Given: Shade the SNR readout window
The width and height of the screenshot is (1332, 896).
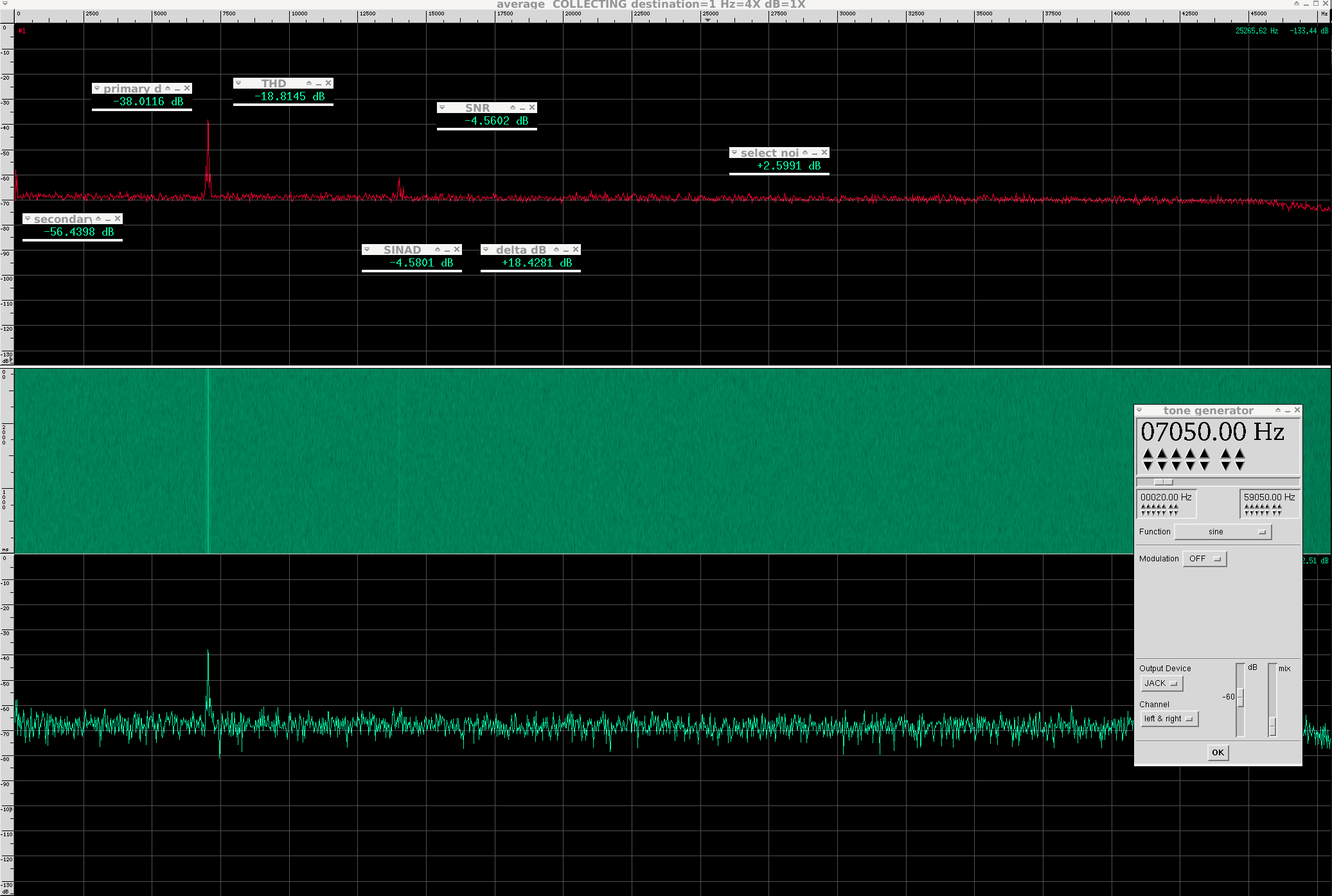Looking at the screenshot, I should 513,107.
